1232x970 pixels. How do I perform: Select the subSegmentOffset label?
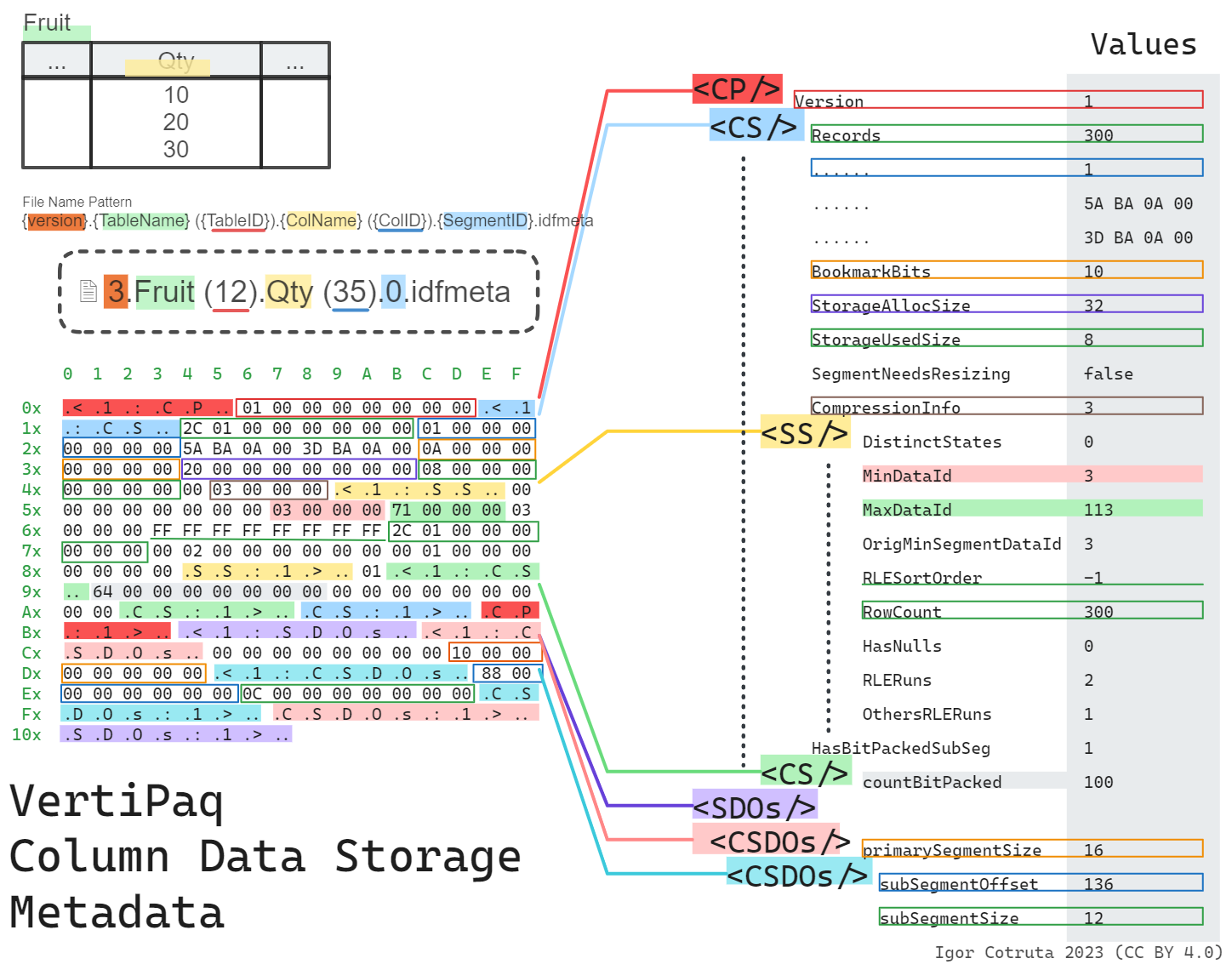pos(959,884)
